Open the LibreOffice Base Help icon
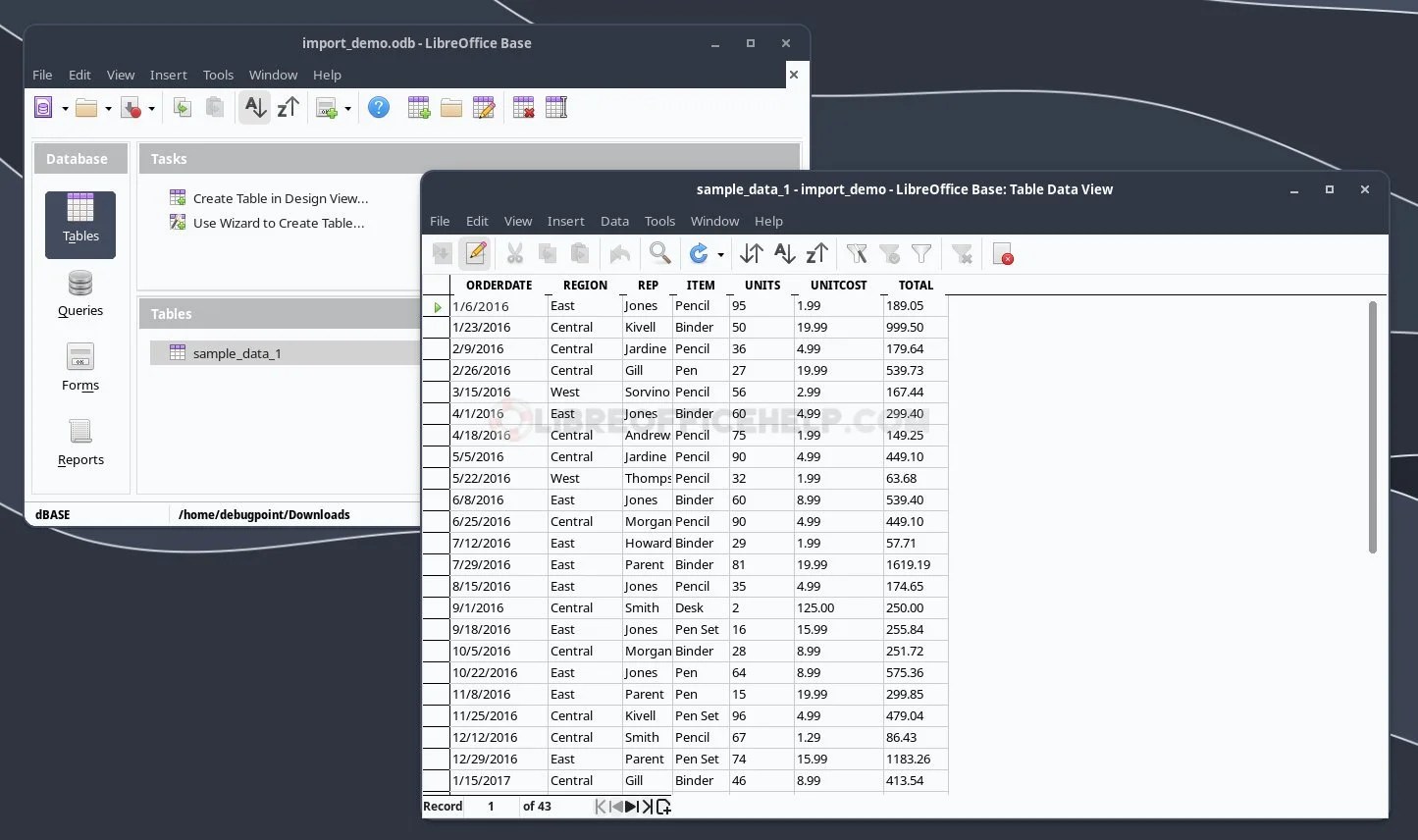Screen dimensions: 1418x840 tap(379, 108)
